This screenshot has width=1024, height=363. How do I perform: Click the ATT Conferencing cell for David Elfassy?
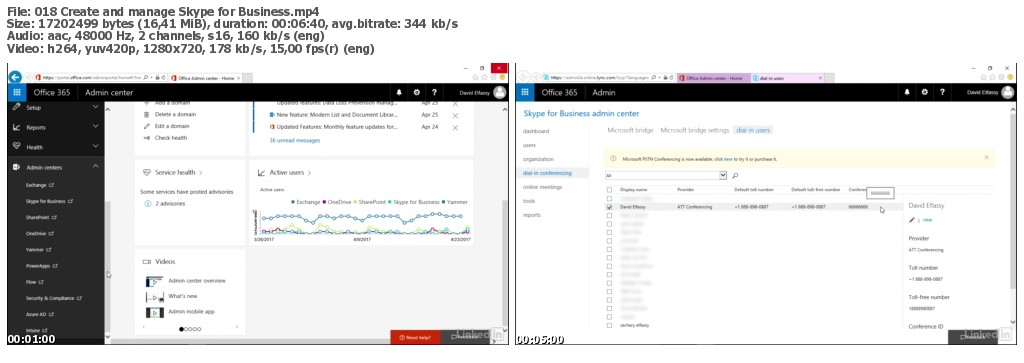[x=694, y=207]
